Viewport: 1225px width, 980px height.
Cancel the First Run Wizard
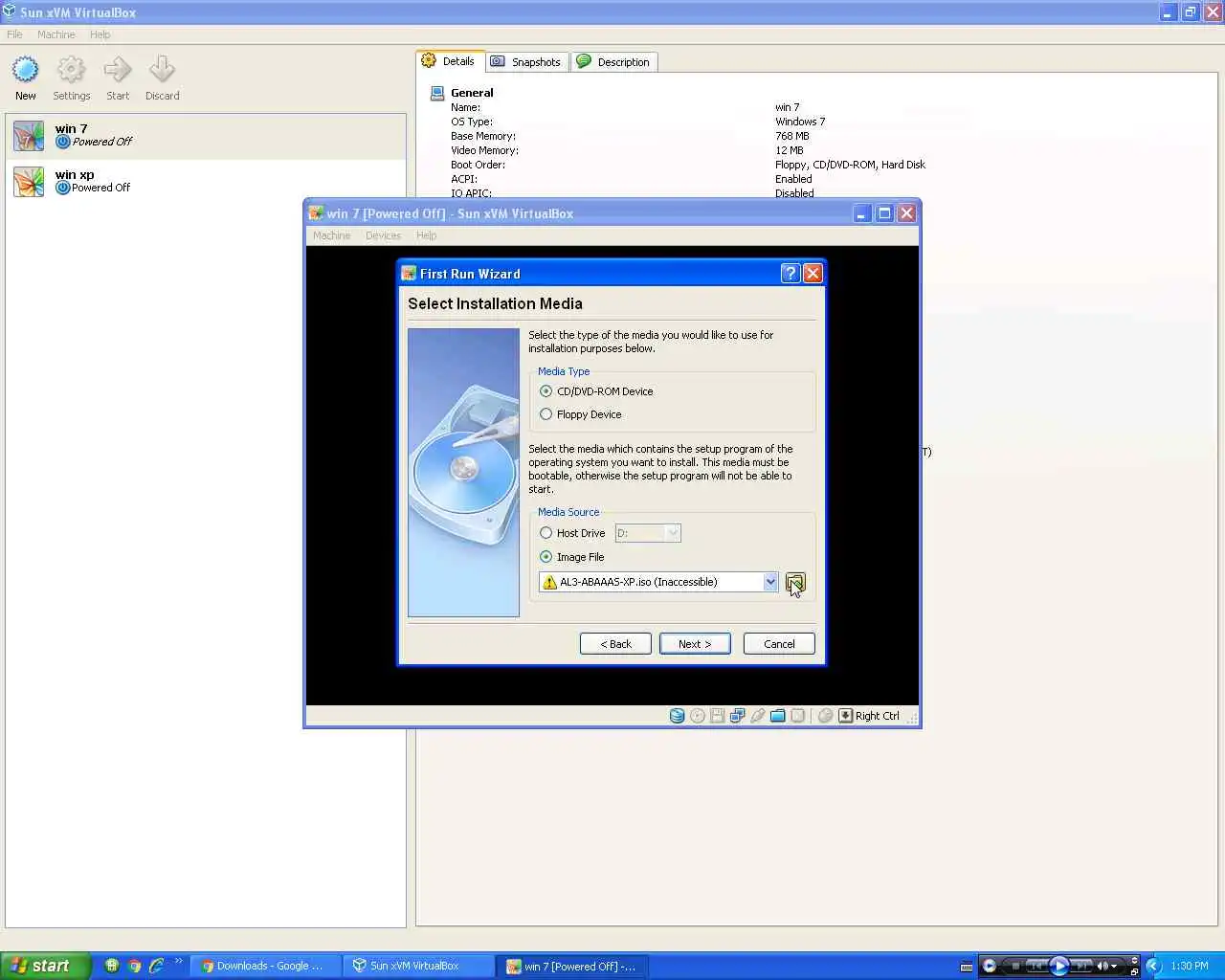pyautogui.click(x=779, y=644)
